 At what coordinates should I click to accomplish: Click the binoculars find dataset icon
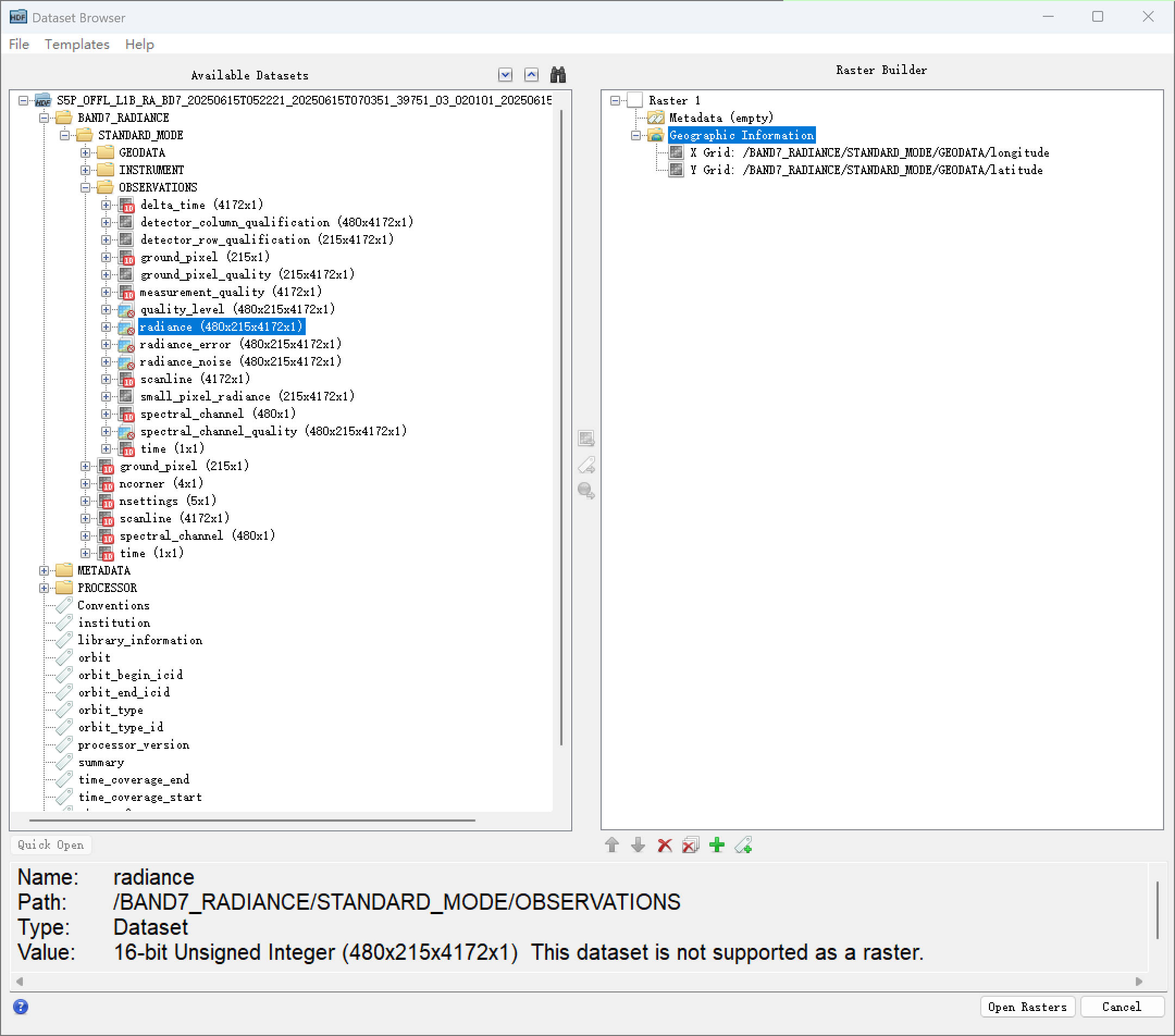[x=558, y=75]
